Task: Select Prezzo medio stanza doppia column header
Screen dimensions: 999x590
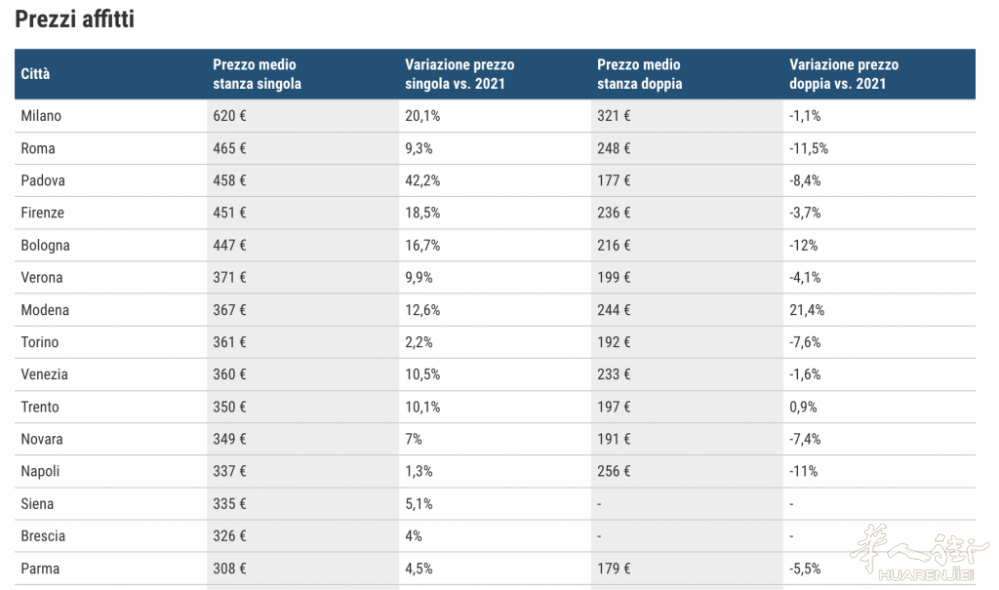Action: (640, 74)
